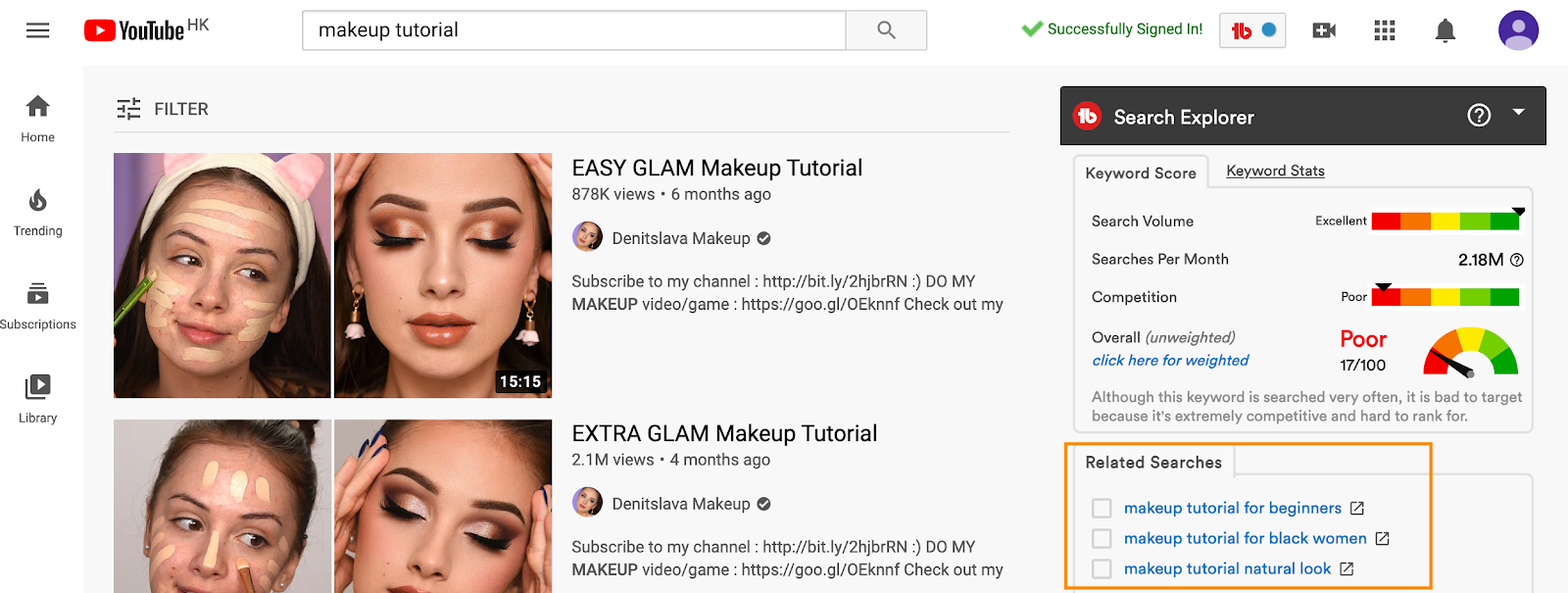Play the EXTRA GLAM video thumbnail

[x=333, y=506]
